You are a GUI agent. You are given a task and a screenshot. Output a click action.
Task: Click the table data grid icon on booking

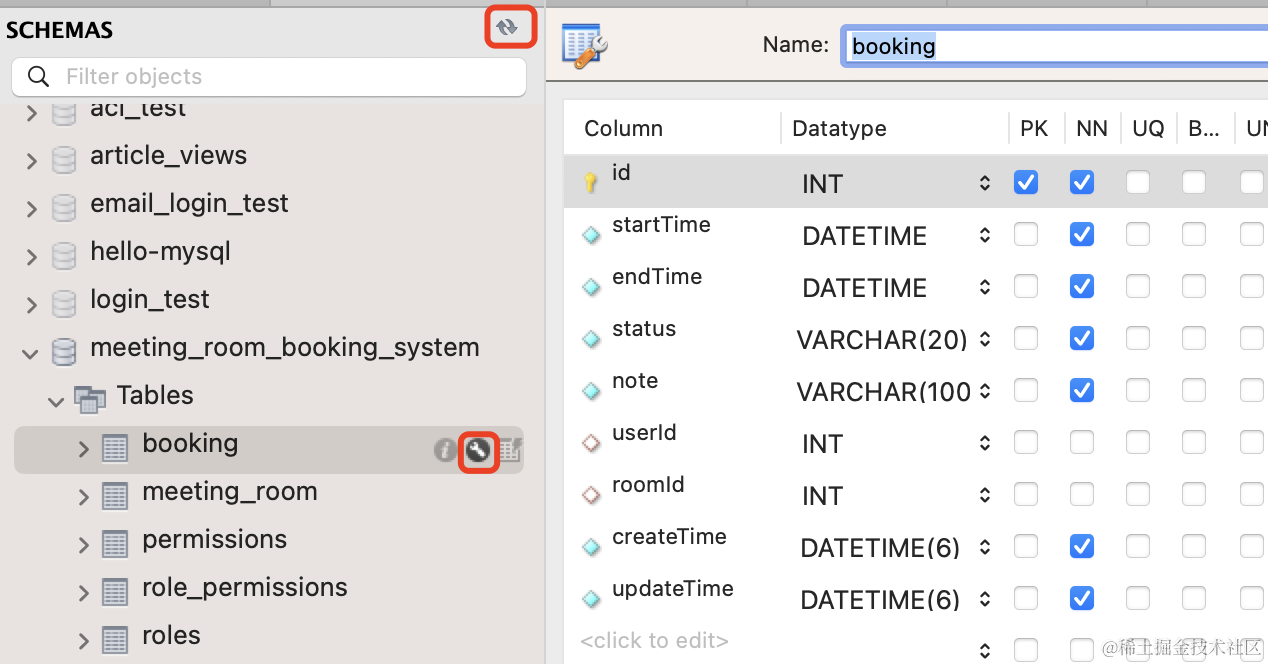click(x=511, y=451)
